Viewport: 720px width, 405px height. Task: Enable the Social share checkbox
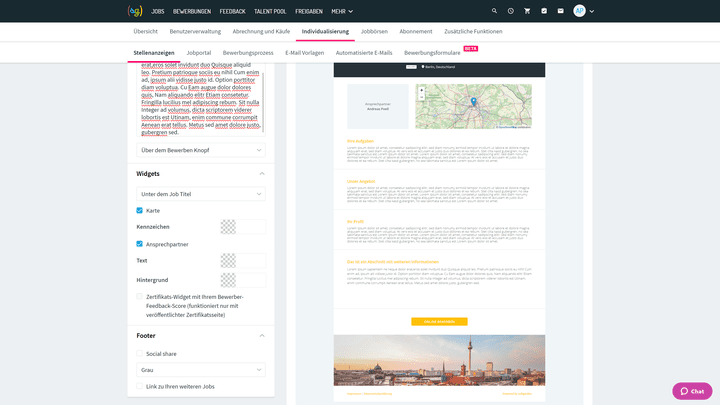[x=140, y=354]
